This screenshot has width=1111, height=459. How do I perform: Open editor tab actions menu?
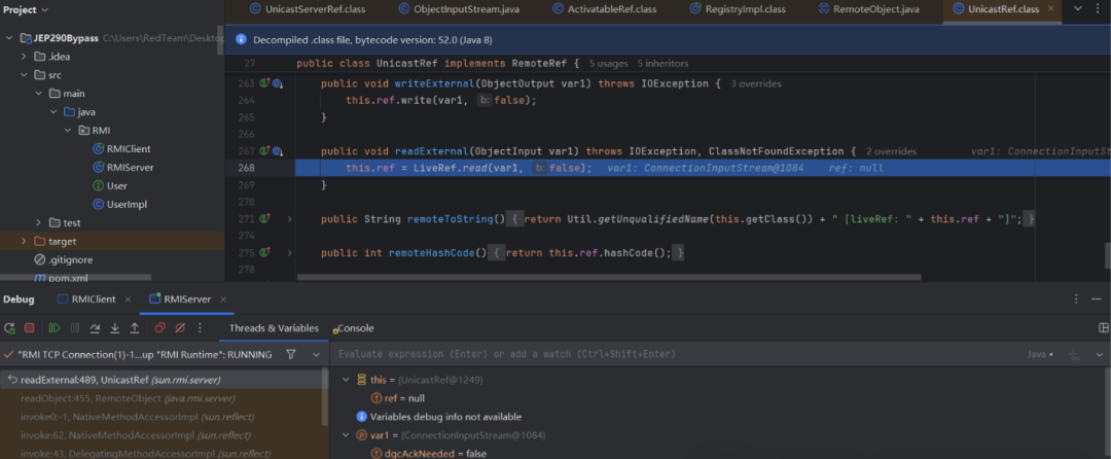(x=1098, y=9)
